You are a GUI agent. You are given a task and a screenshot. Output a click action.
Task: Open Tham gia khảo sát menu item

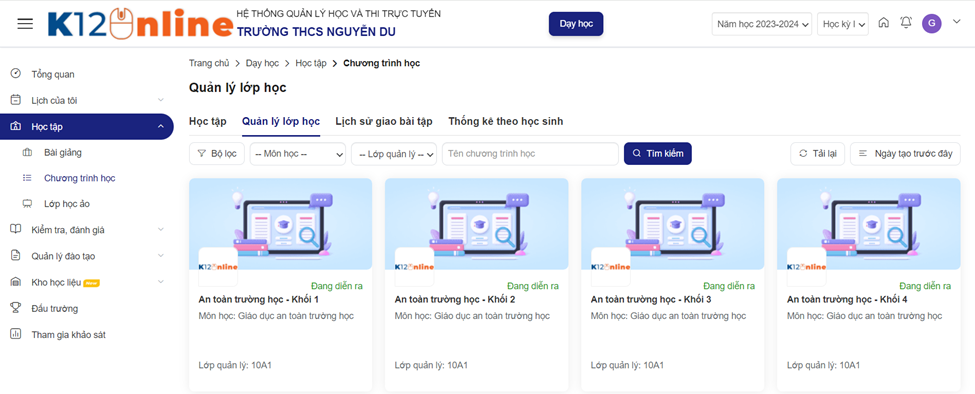(69, 335)
